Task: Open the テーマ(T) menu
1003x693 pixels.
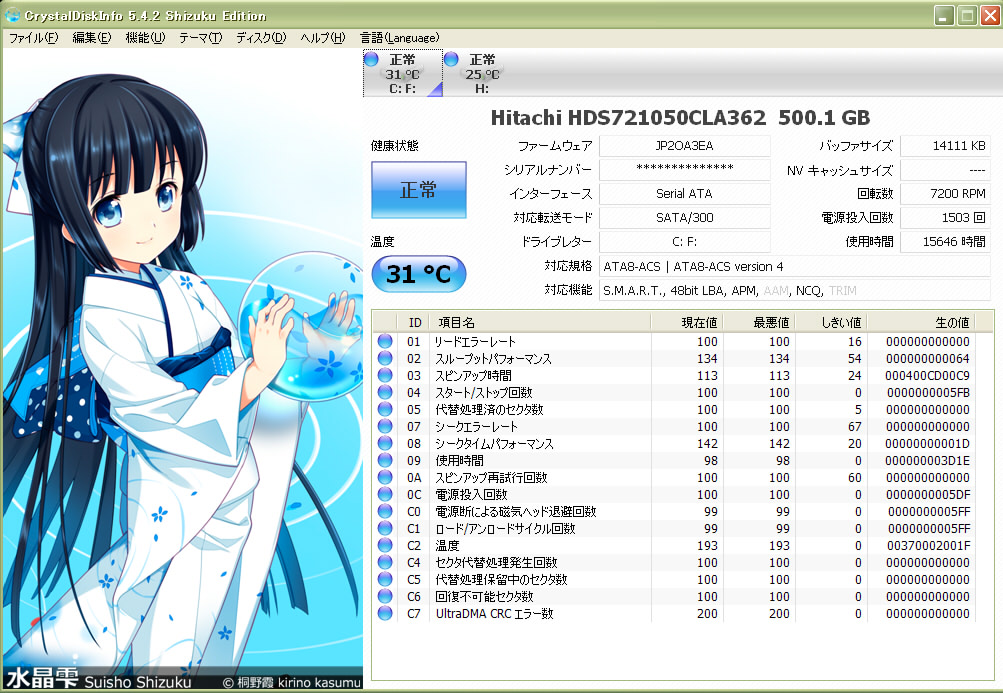Action: coord(200,38)
